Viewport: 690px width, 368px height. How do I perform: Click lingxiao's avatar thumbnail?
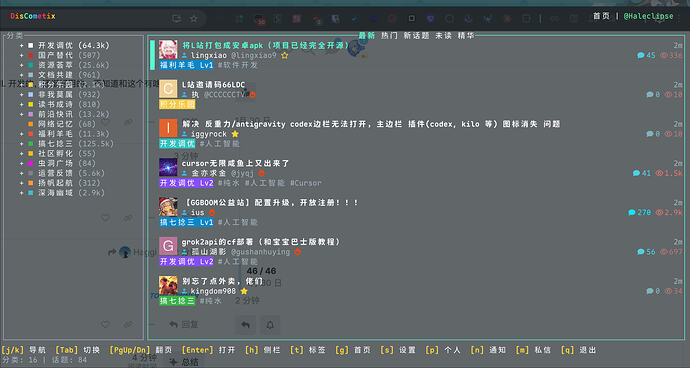(x=168, y=50)
